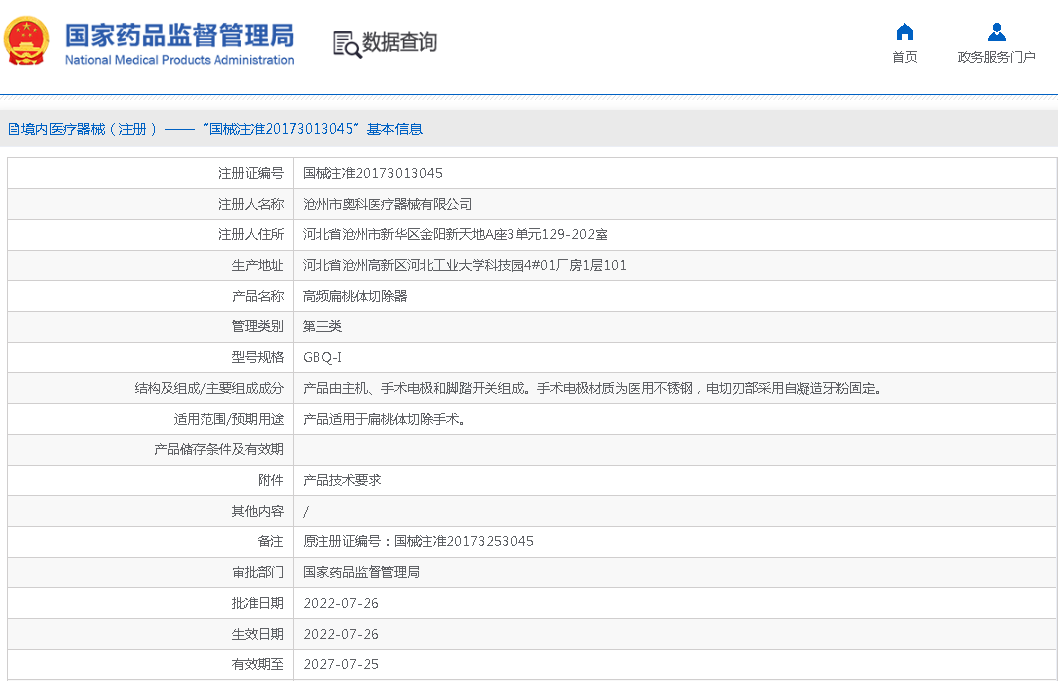Click the small icon before the 境内医疗器械 heading

click(x=13, y=129)
